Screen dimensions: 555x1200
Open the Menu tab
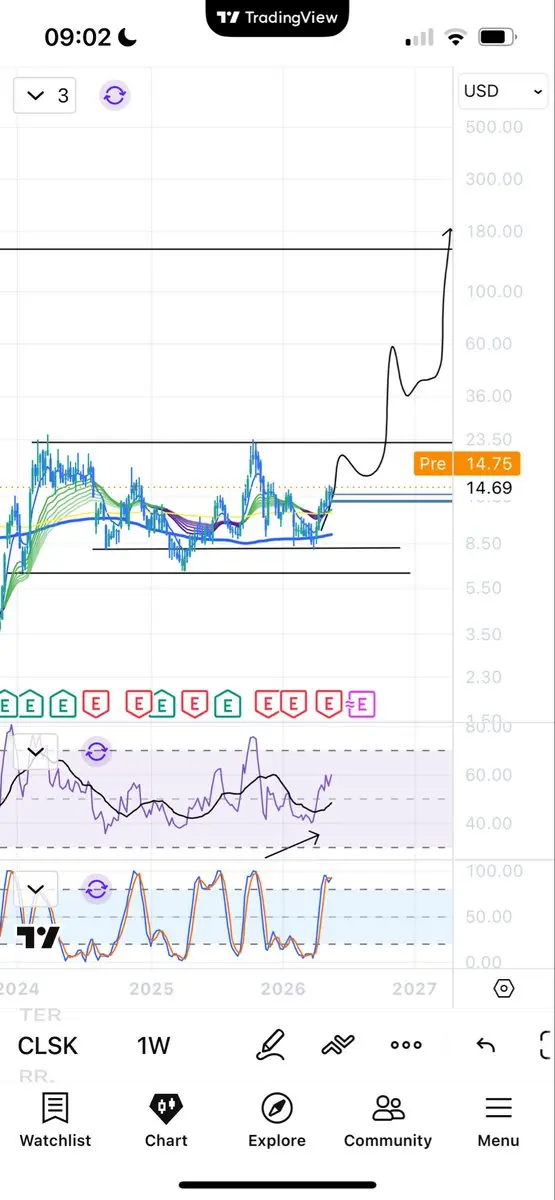click(x=498, y=1119)
